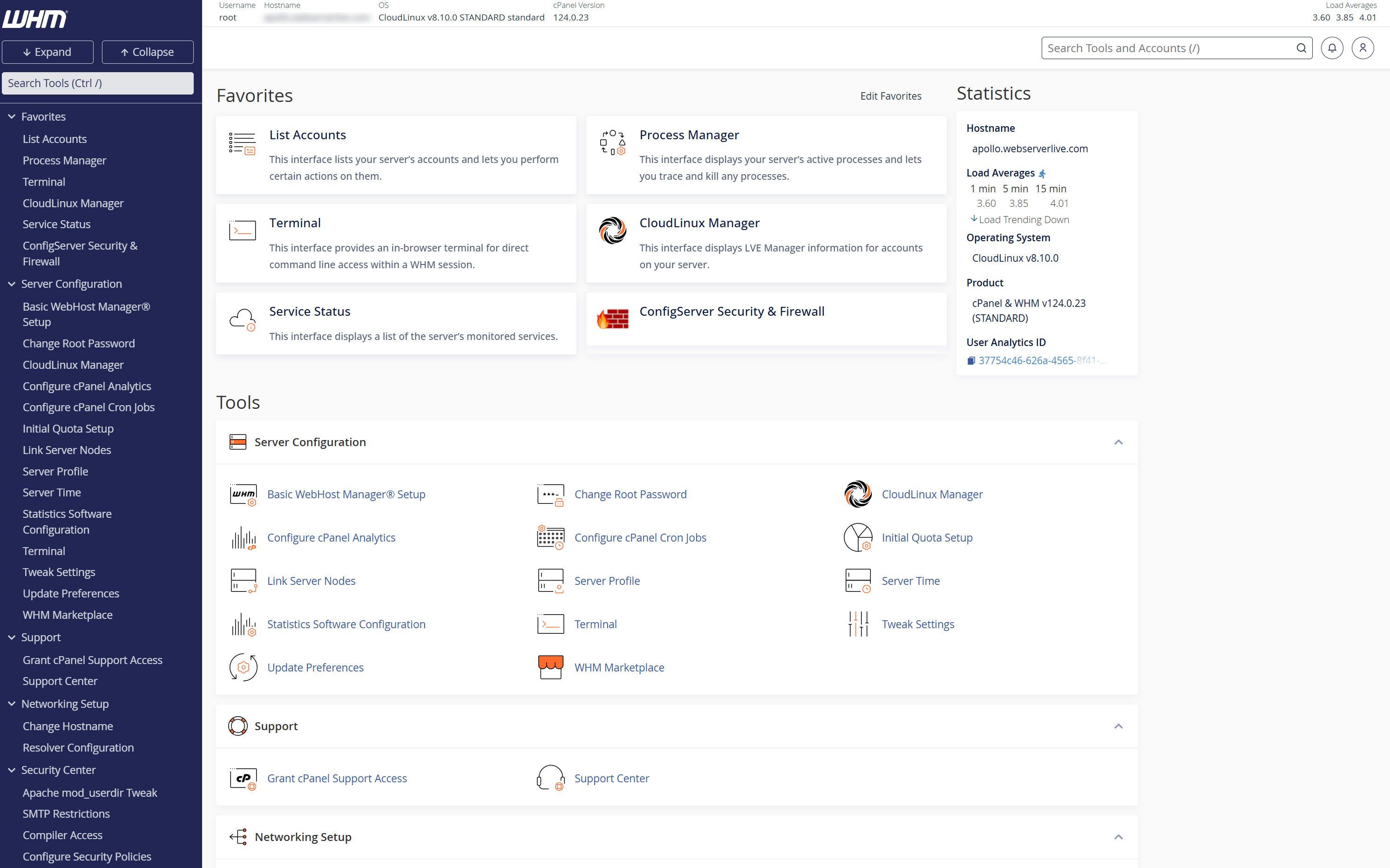The image size is (1390, 868).
Task: Collapse the Support tools section chevron
Action: (x=1118, y=726)
